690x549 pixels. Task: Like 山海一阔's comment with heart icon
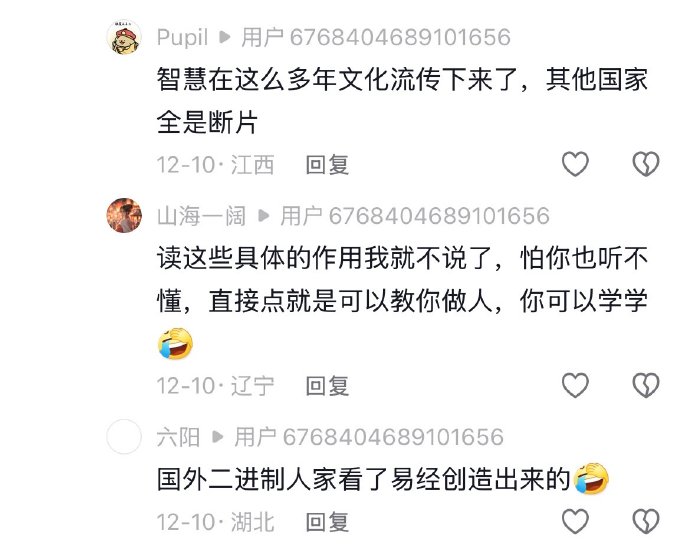[575, 385]
